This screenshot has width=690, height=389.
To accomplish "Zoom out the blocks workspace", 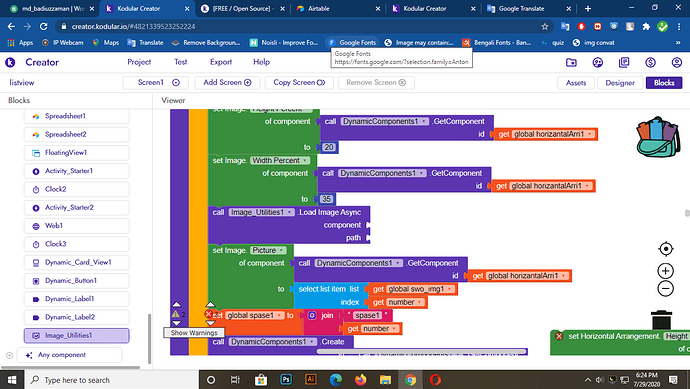I will 666,289.
